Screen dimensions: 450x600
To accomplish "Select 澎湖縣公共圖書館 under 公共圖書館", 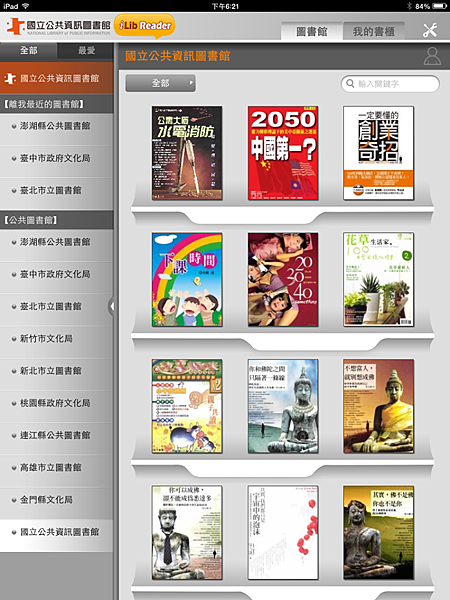I will 57,242.
